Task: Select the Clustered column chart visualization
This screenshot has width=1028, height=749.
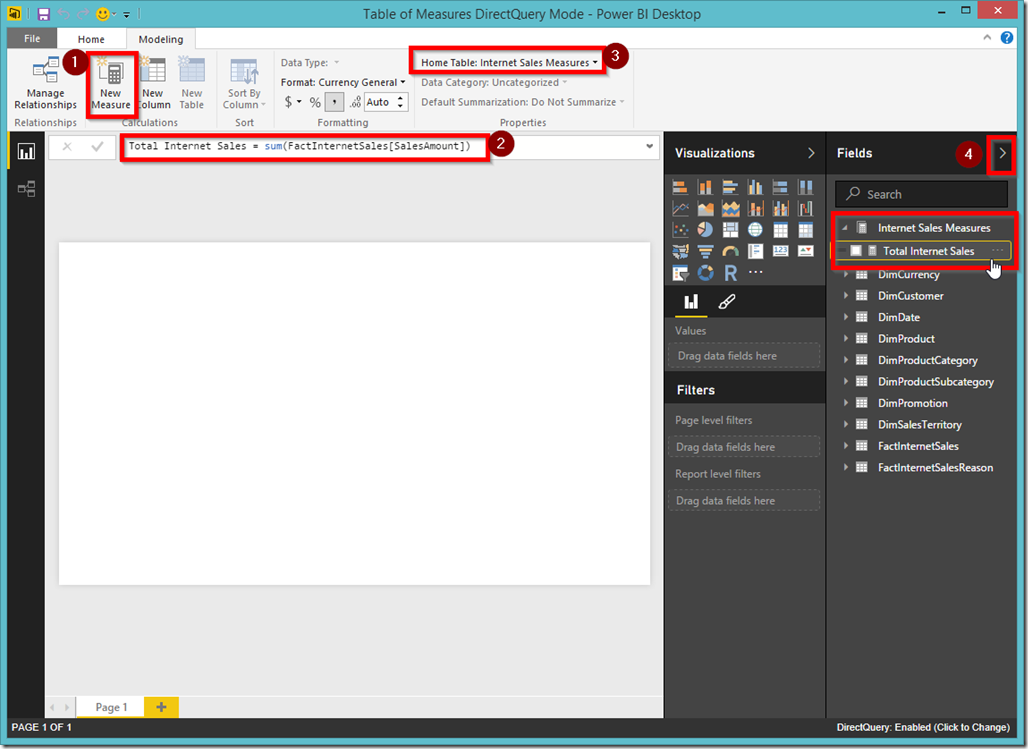Action: tap(755, 188)
